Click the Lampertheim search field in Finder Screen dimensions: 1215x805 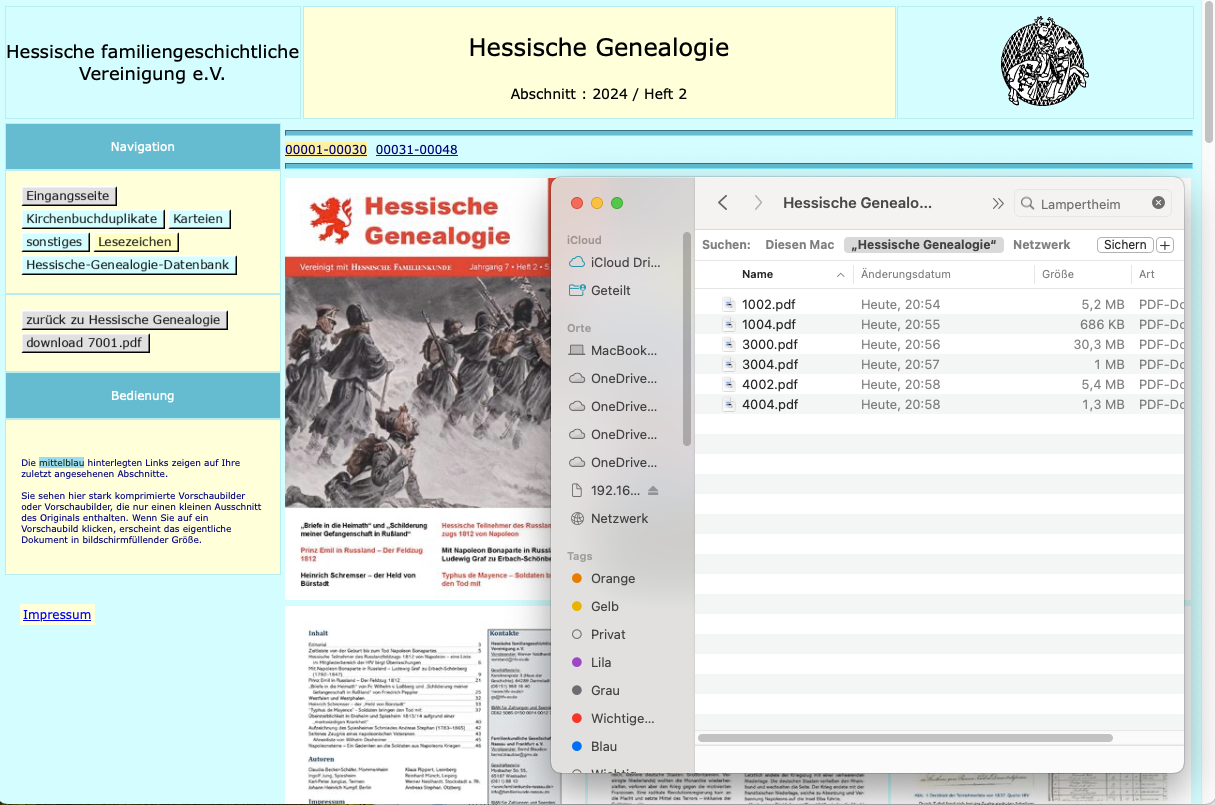[x=1092, y=203]
